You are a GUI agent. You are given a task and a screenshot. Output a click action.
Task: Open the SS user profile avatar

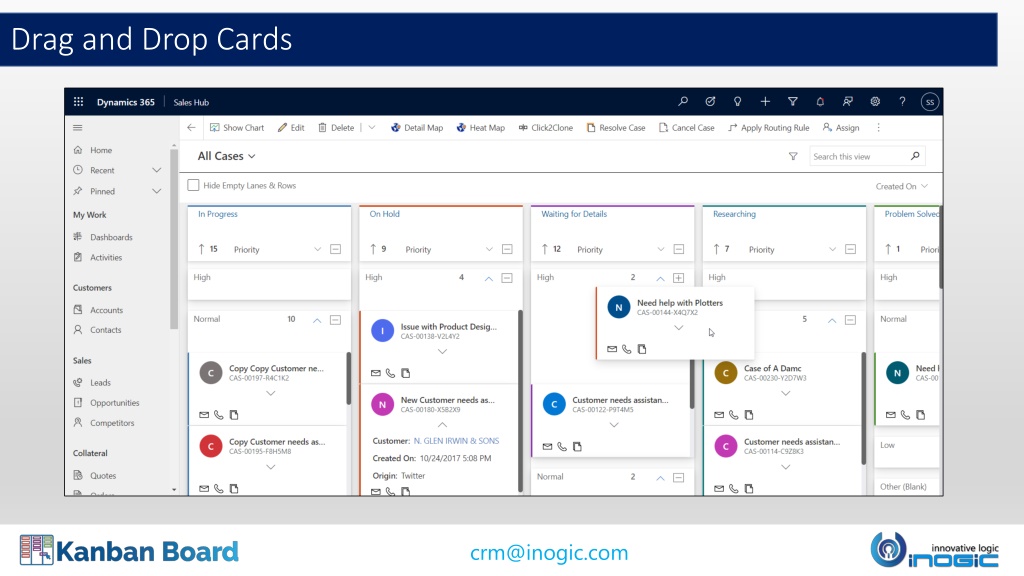point(930,102)
